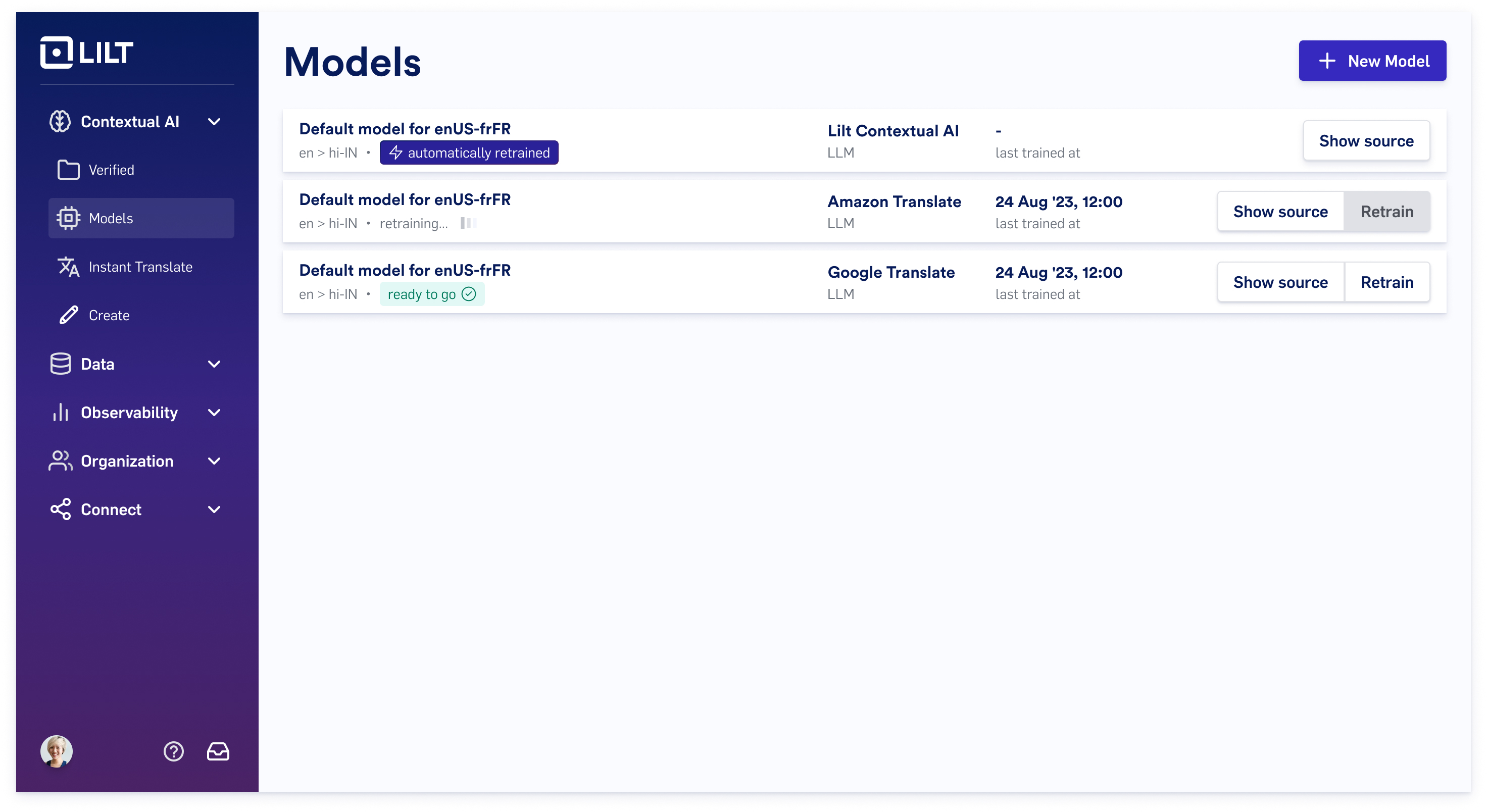Screen dimensions: 1487x812
Task: Expand the Connect section chevron
Action: (x=214, y=509)
